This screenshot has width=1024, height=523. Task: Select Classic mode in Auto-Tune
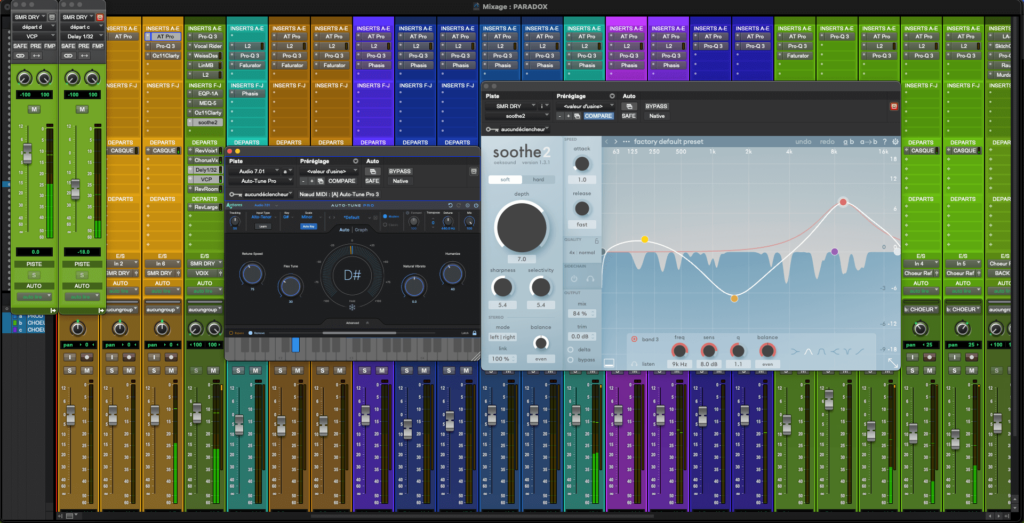(x=391, y=225)
